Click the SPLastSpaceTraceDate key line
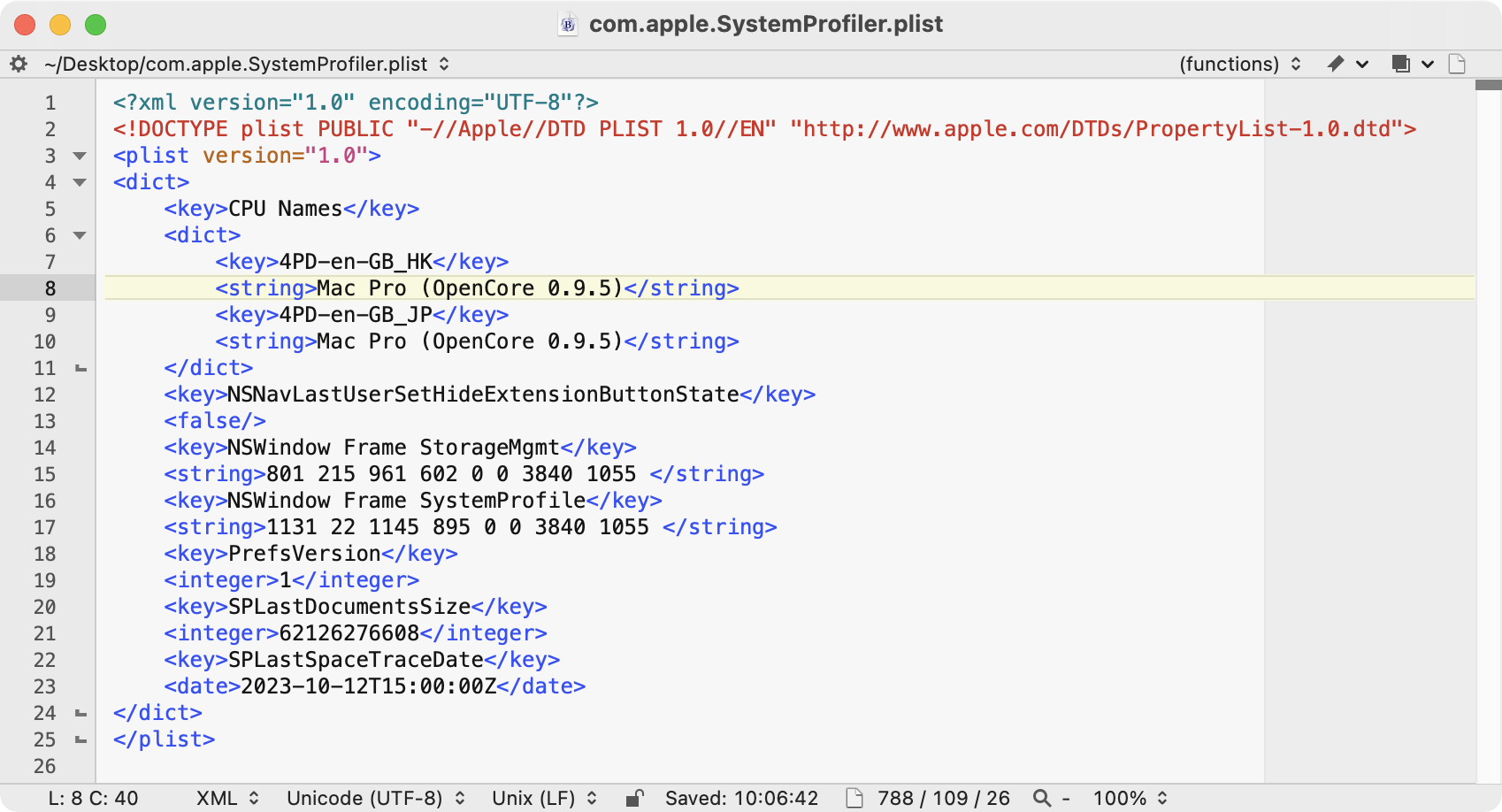The height and width of the screenshot is (812, 1502). [x=362, y=660]
